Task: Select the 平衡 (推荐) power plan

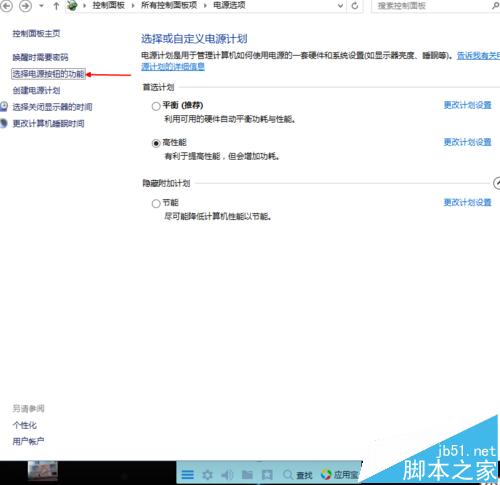Action: (156, 106)
